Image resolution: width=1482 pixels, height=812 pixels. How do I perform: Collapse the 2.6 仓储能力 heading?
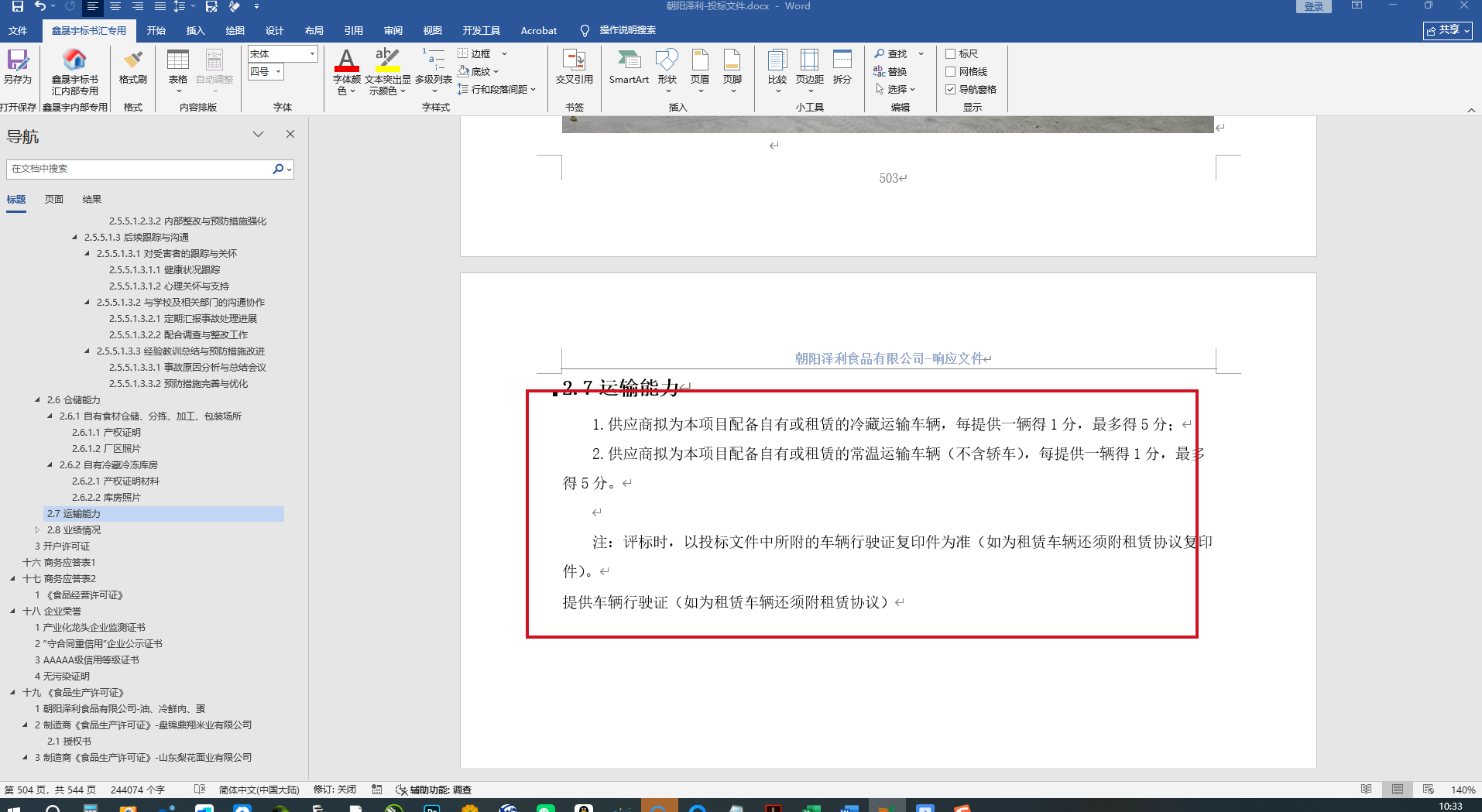click(37, 400)
